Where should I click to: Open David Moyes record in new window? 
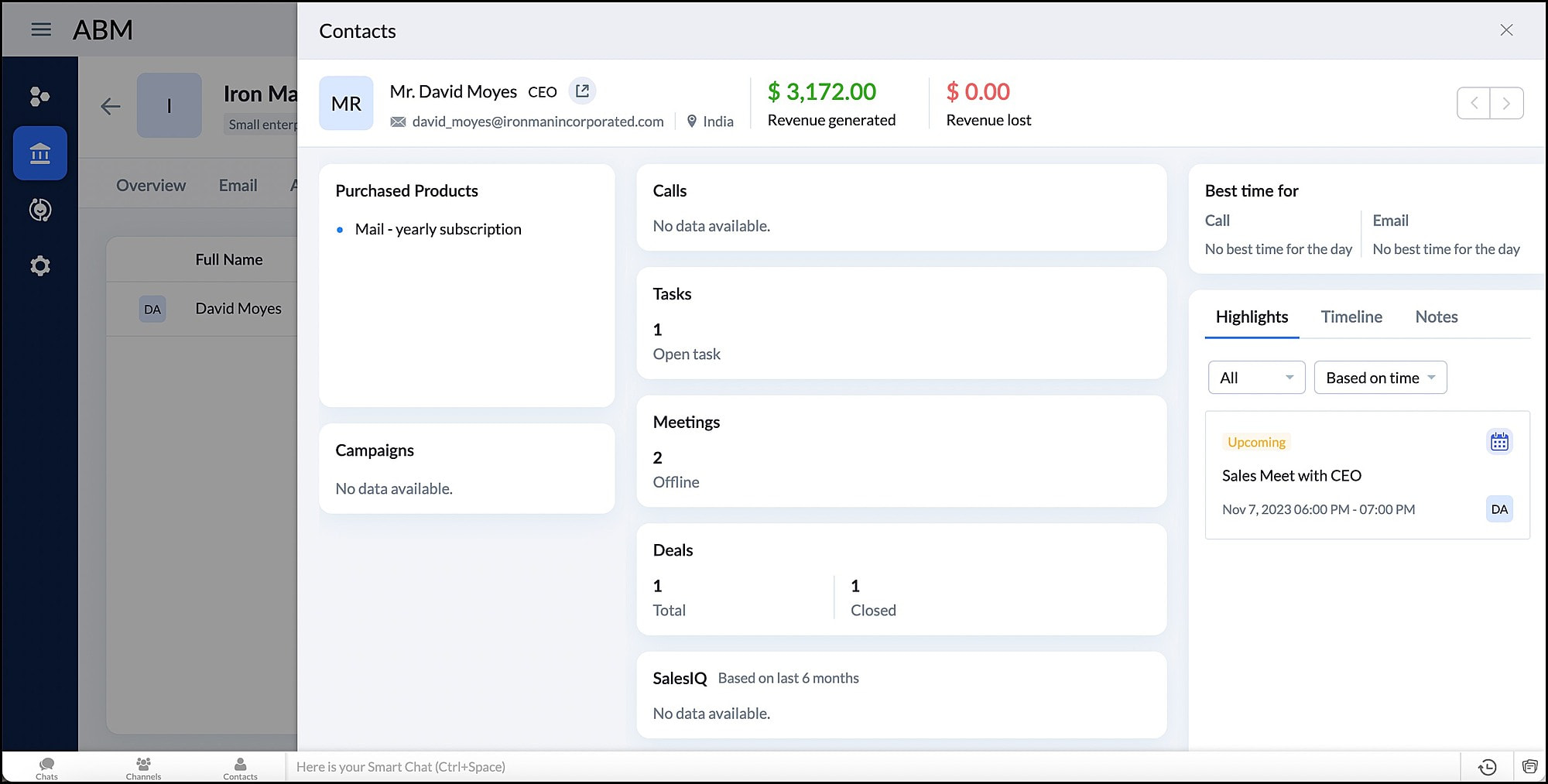click(582, 91)
